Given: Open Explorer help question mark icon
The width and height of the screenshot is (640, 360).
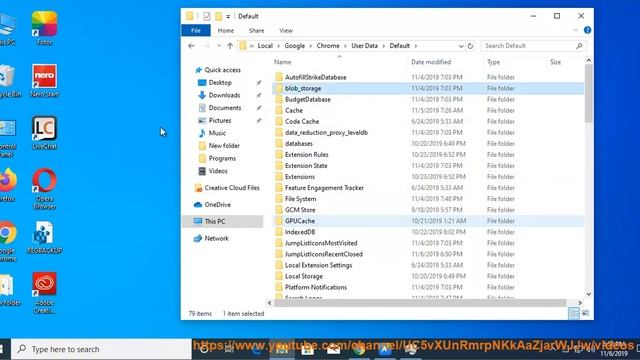Looking at the screenshot, I should (587, 30).
